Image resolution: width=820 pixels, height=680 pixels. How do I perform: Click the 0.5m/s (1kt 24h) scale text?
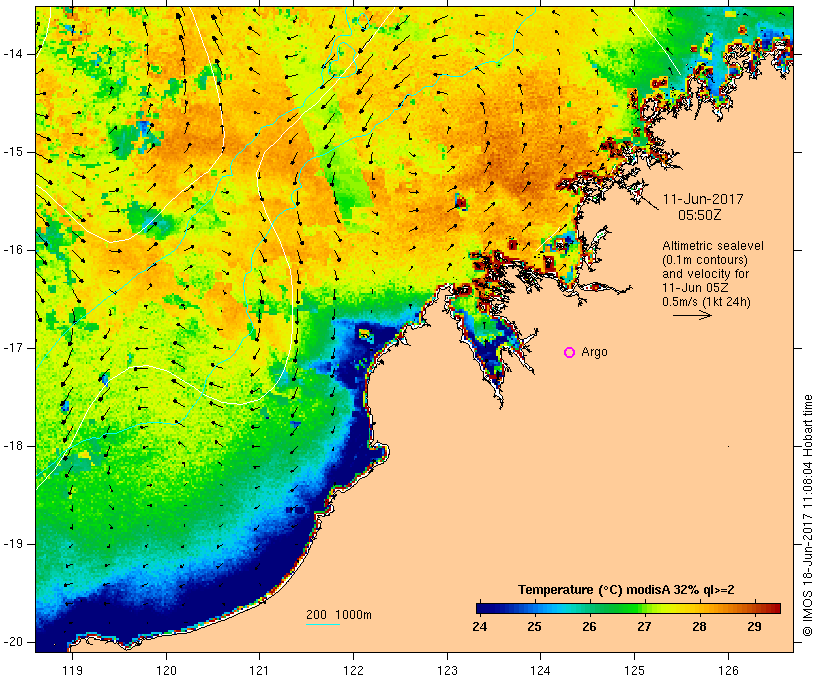(707, 302)
